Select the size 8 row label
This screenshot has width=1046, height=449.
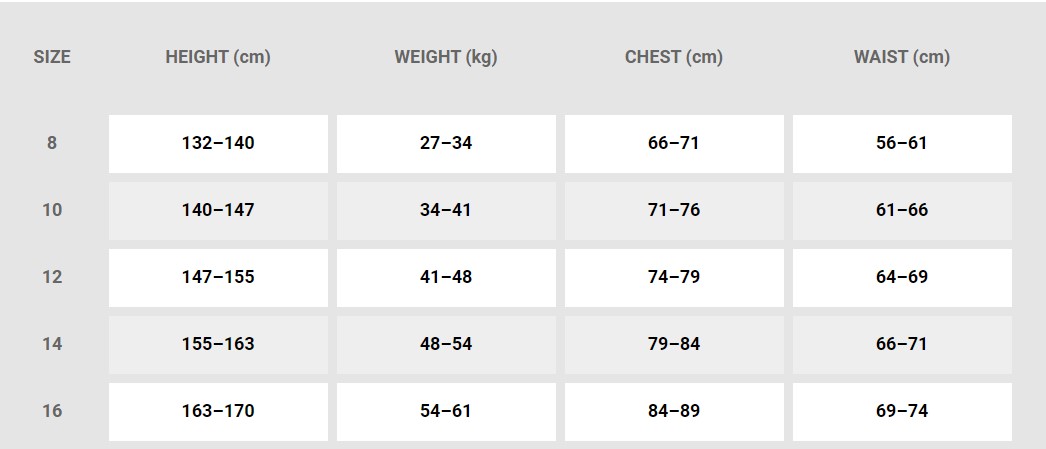click(52, 143)
